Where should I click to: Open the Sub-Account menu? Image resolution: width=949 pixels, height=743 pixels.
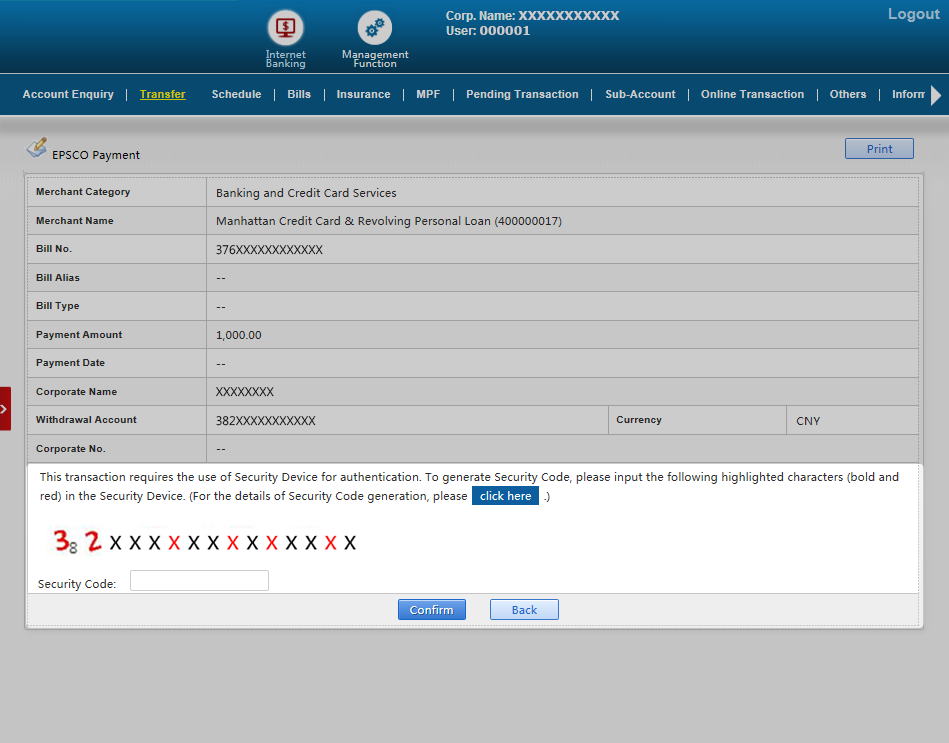coord(640,94)
